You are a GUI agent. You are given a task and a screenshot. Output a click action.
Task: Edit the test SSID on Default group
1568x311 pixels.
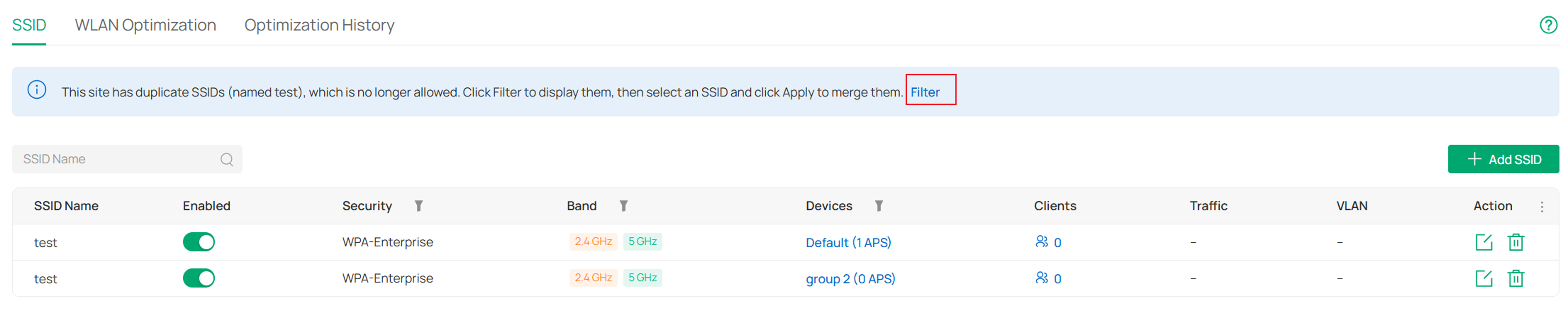click(1484, 242)
